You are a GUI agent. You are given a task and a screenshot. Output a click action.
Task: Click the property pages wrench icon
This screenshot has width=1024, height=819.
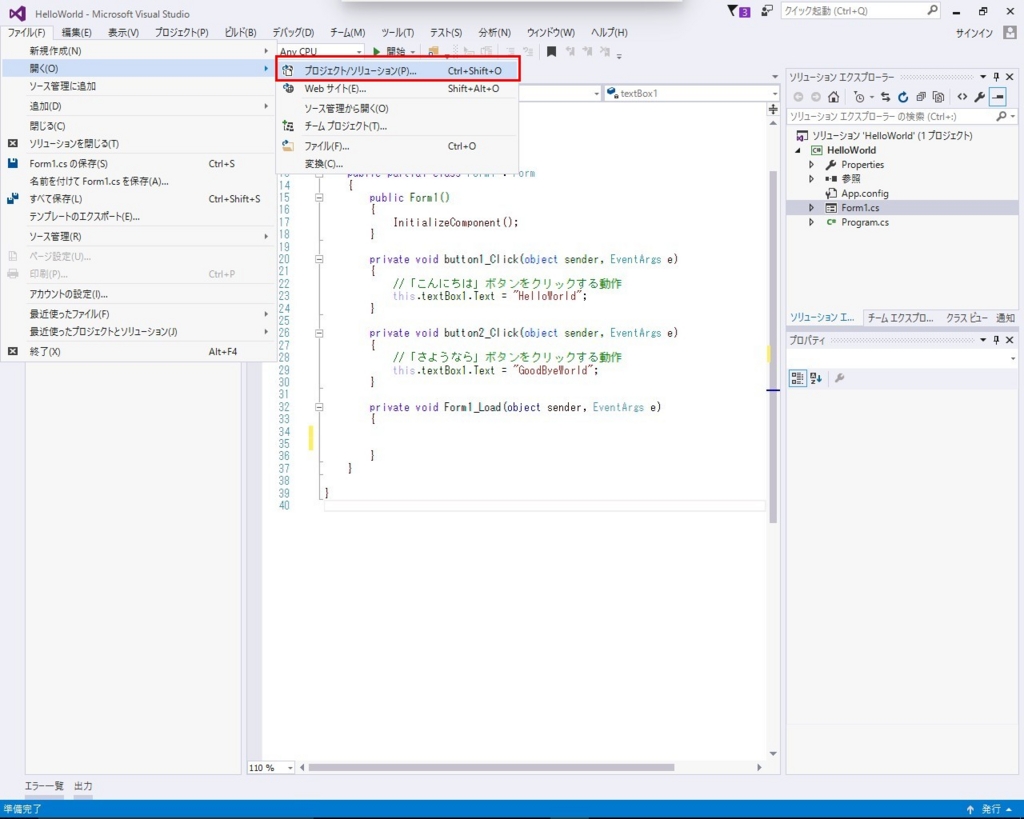click(840, 378)
